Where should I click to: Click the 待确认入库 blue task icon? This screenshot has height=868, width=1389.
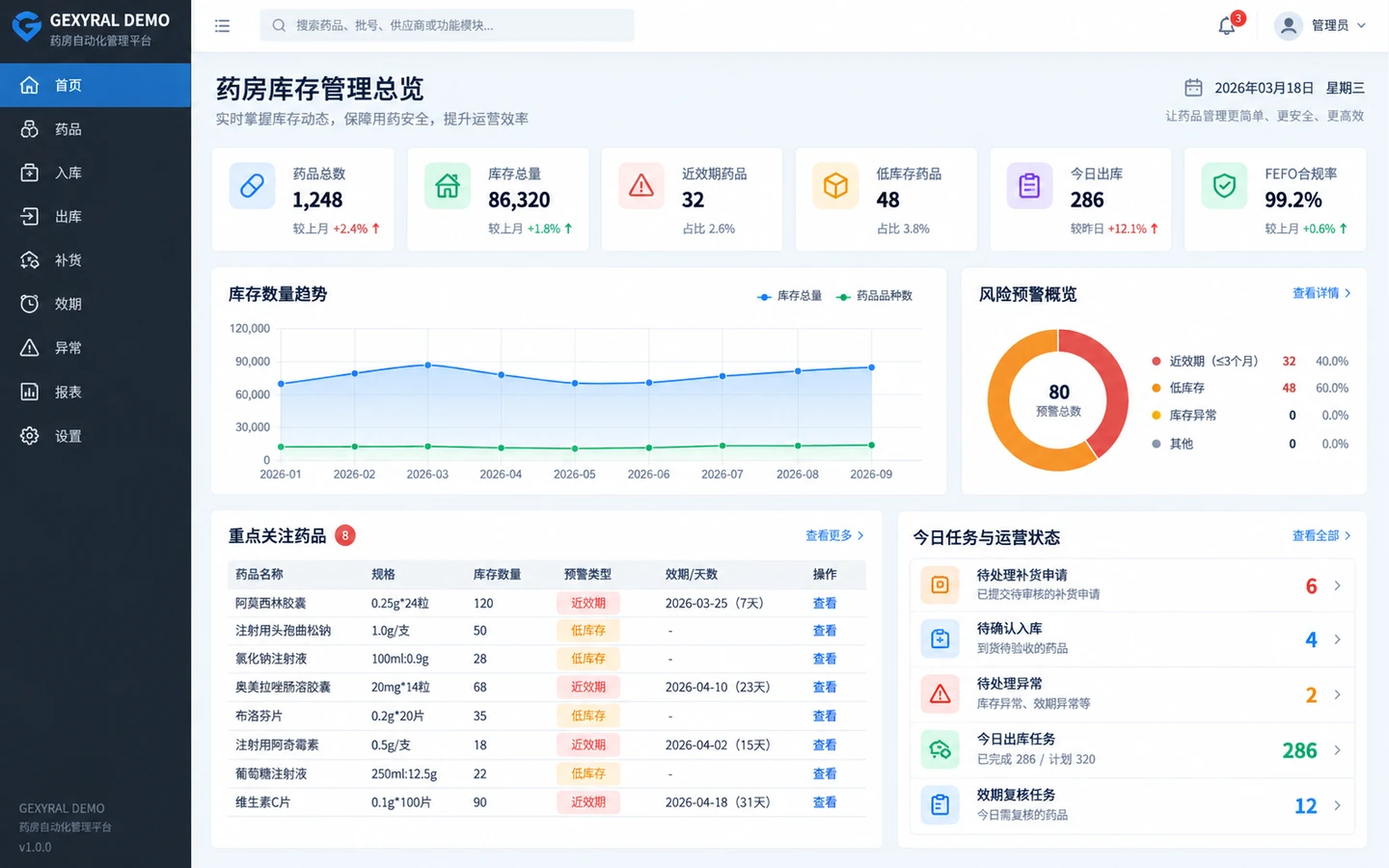(x=940, y=638)
